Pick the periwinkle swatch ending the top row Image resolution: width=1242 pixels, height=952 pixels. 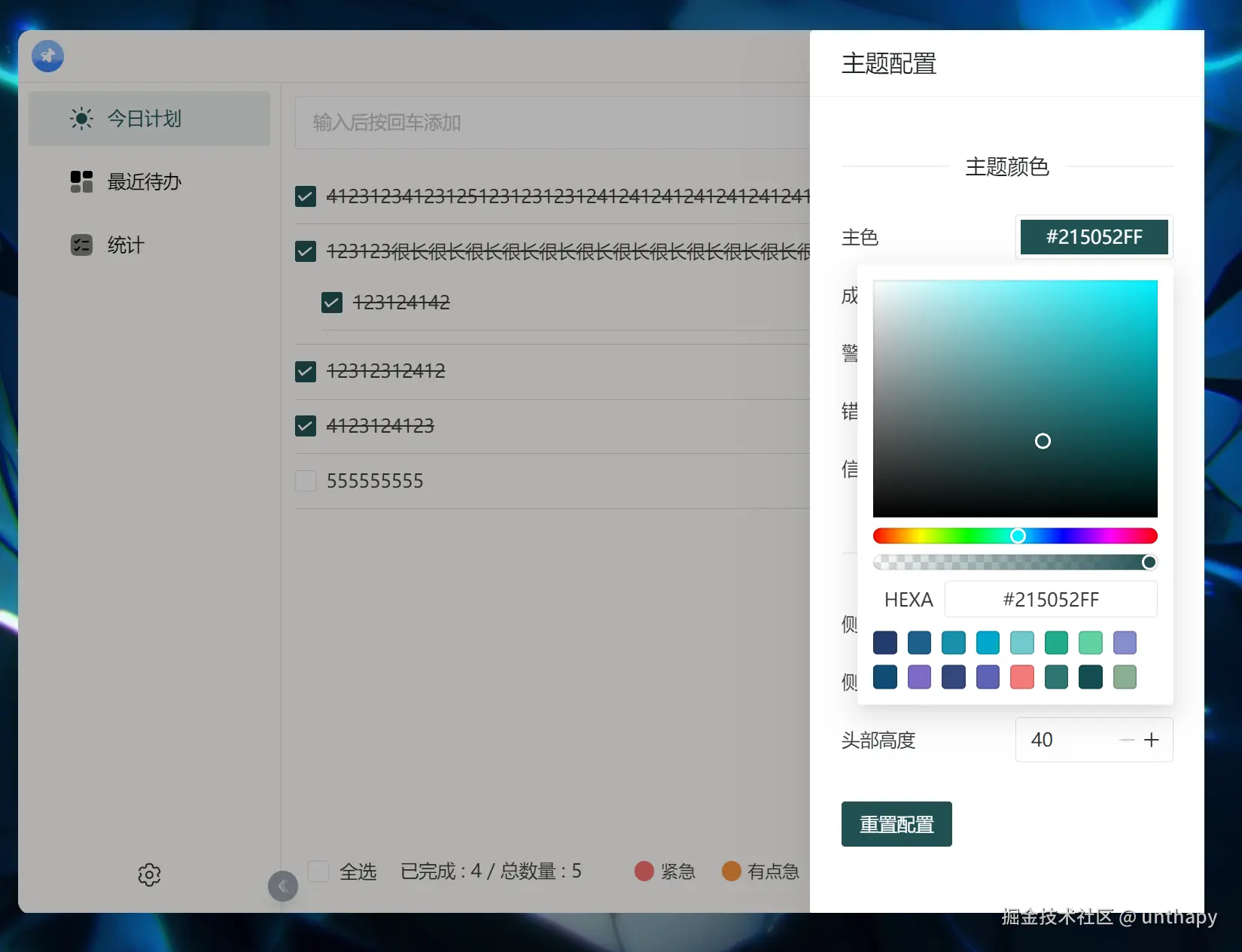coord(1125,643)
